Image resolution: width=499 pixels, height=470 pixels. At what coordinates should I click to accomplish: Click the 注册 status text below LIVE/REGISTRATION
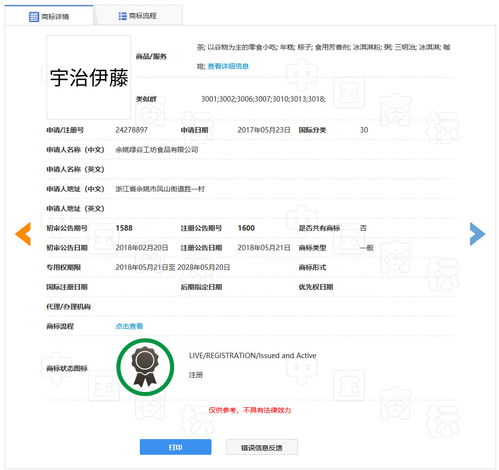click(x=196, y=375)
